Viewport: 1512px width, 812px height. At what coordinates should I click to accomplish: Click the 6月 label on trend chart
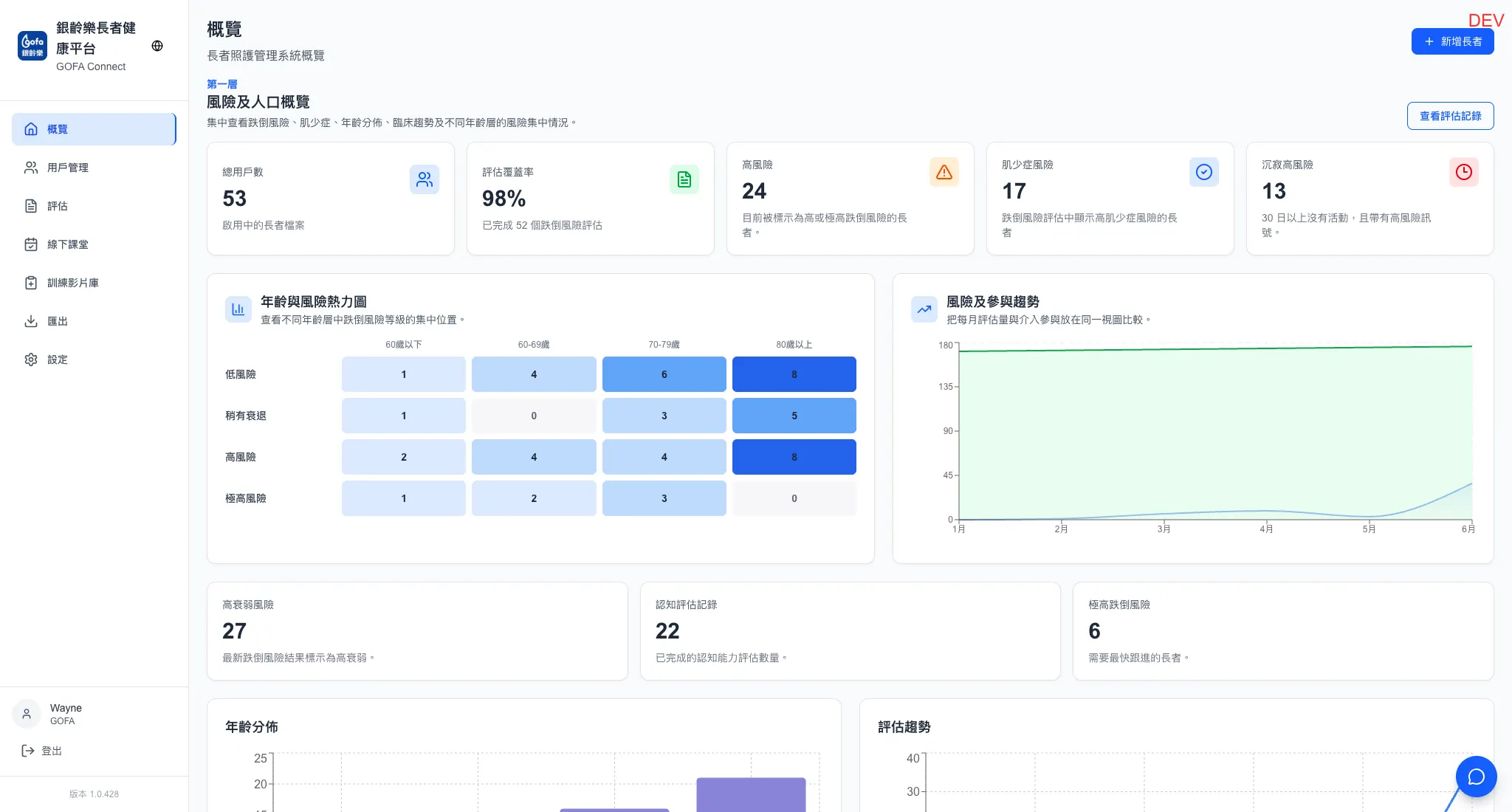click(x=1468, y=529)
